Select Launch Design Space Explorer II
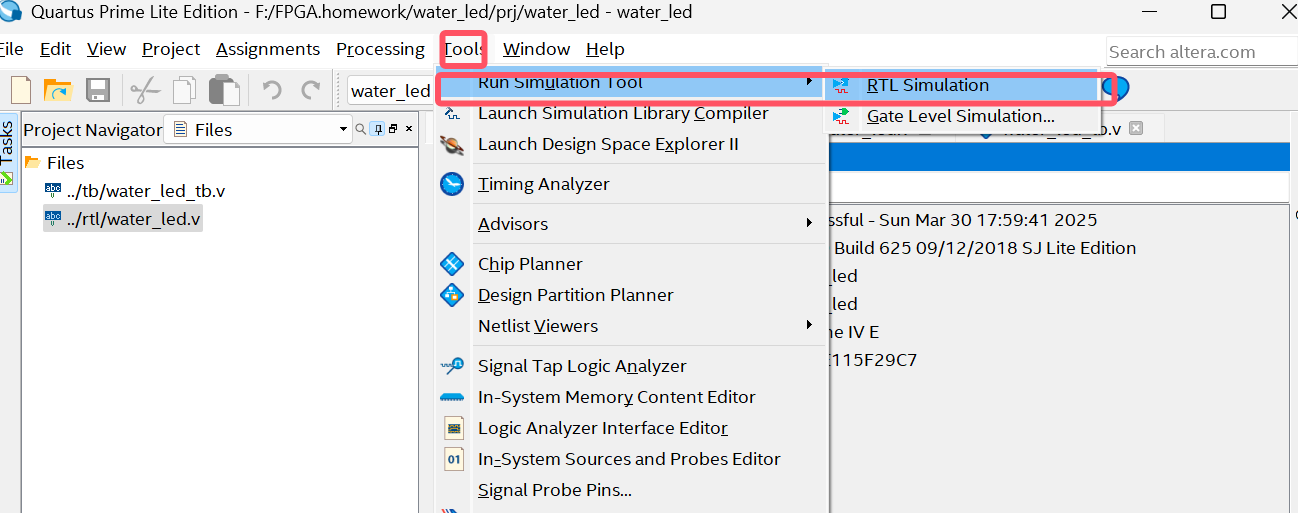Viewport: 1298px width, 513px height. pos(608,145)
